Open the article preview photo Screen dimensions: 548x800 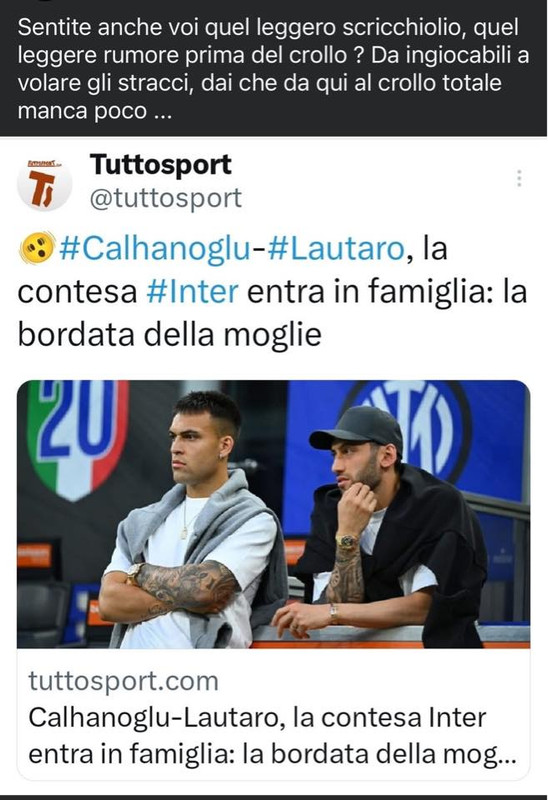click(x=273, y=514)
